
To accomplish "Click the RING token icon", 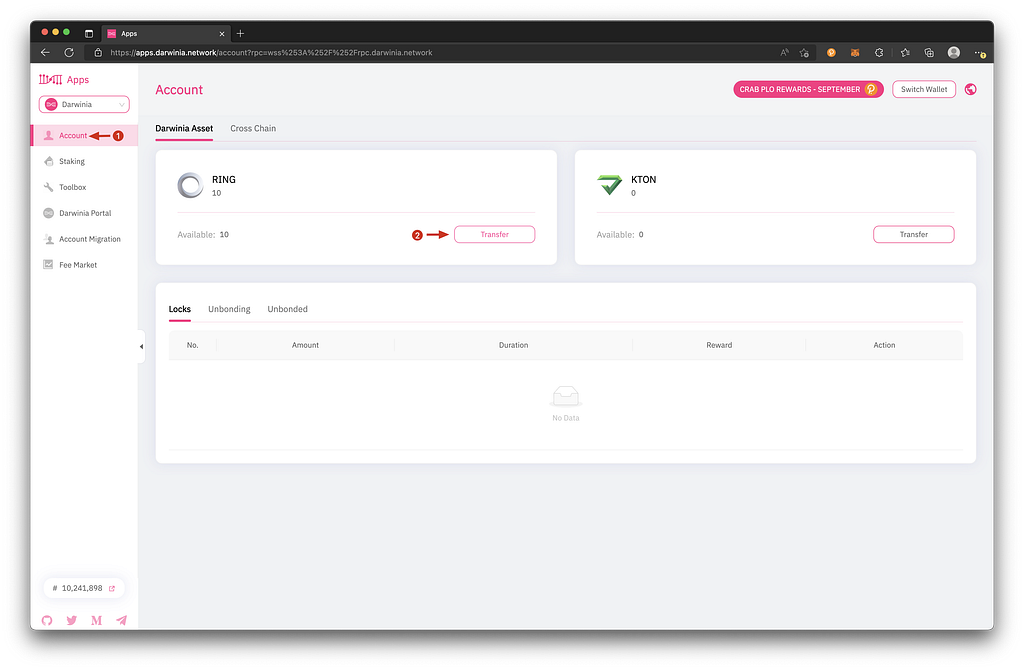I will pos(190,185).
